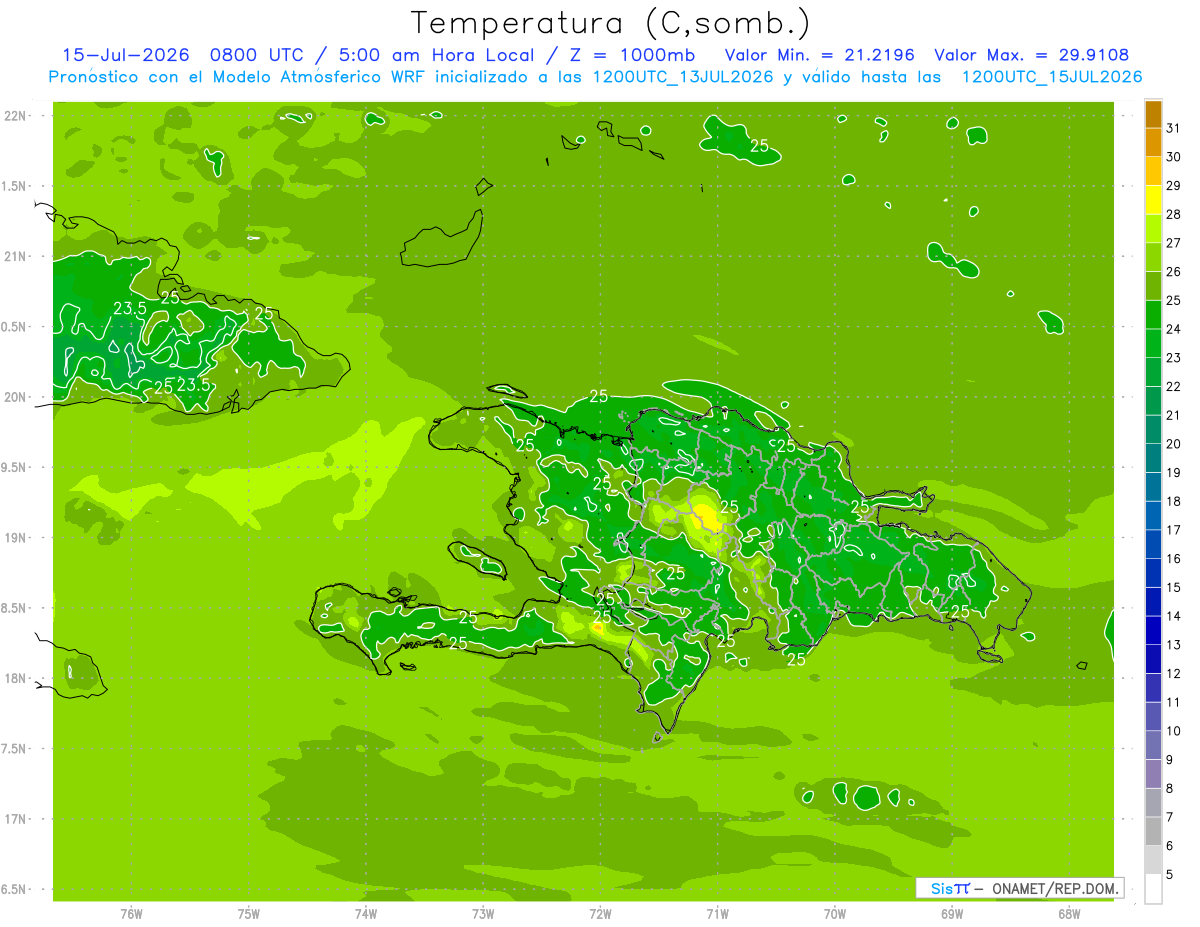Pick the legend swatch between 30 and 31
Image resolution: width=1200 pixels, height=927 pixels.
(1153, 142)
